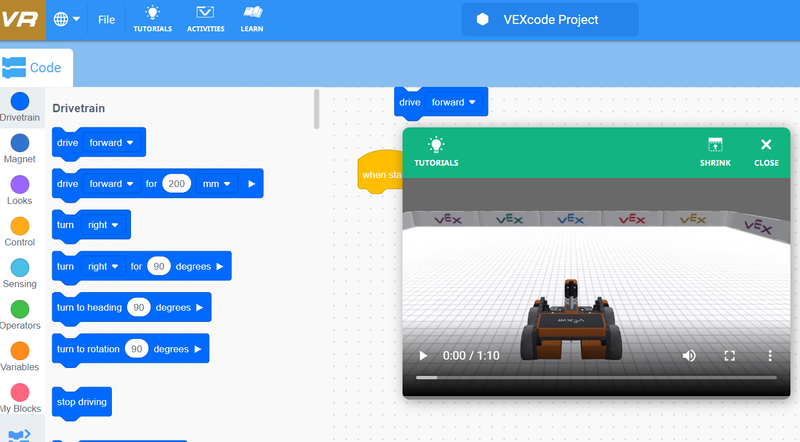Open the Sensing block category
Screen dimensions: 800x442
click(19, 273)
